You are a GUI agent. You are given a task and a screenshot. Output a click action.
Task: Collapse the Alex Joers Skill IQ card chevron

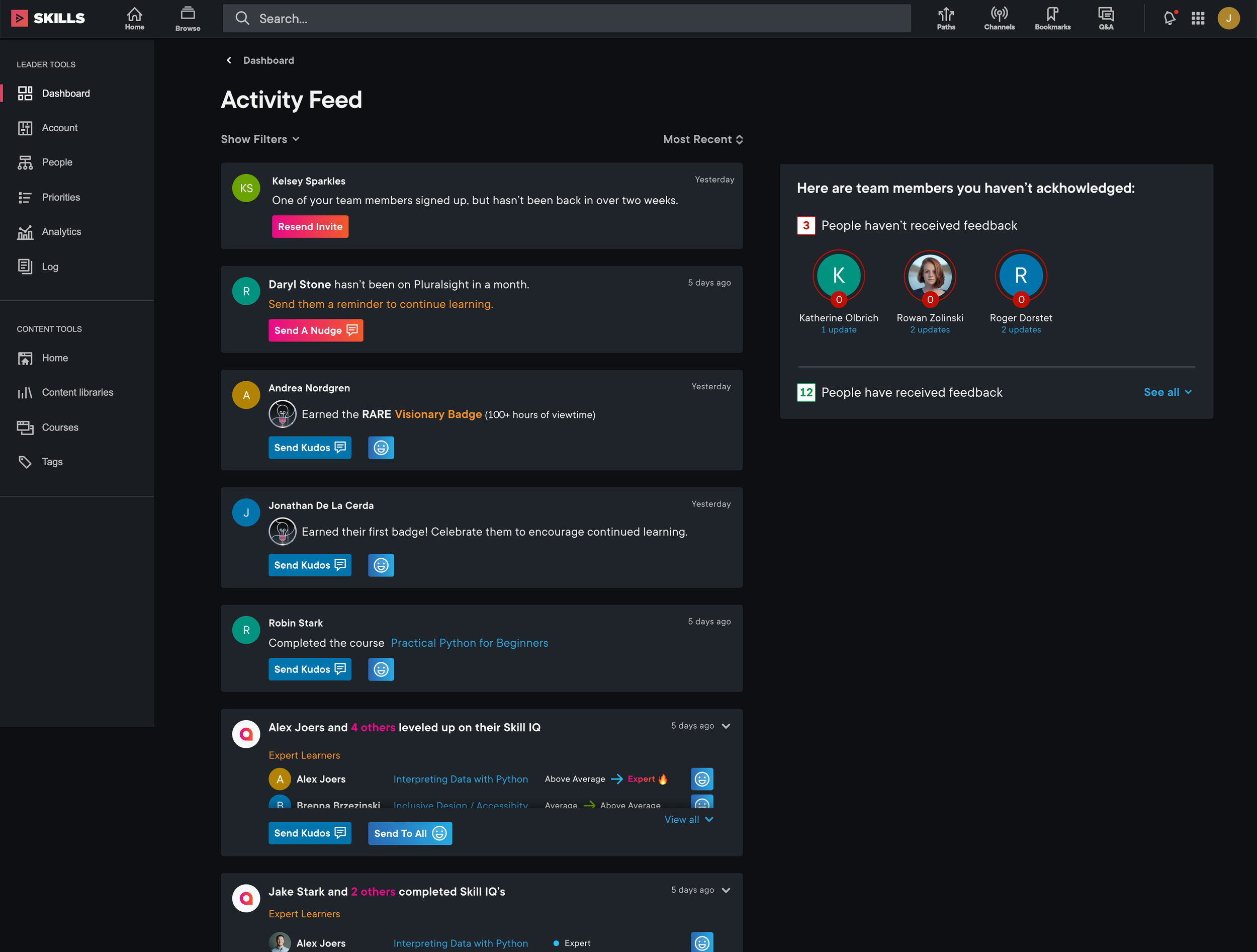(726, 726)
